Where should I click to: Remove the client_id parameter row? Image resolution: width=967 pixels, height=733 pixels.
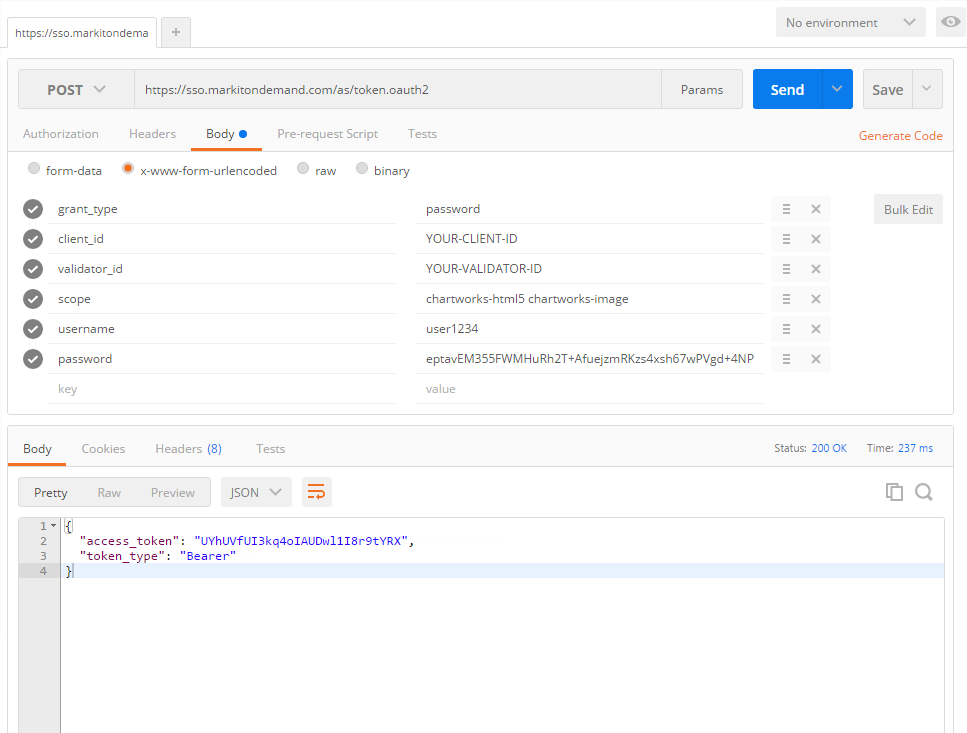click(816, 239)
